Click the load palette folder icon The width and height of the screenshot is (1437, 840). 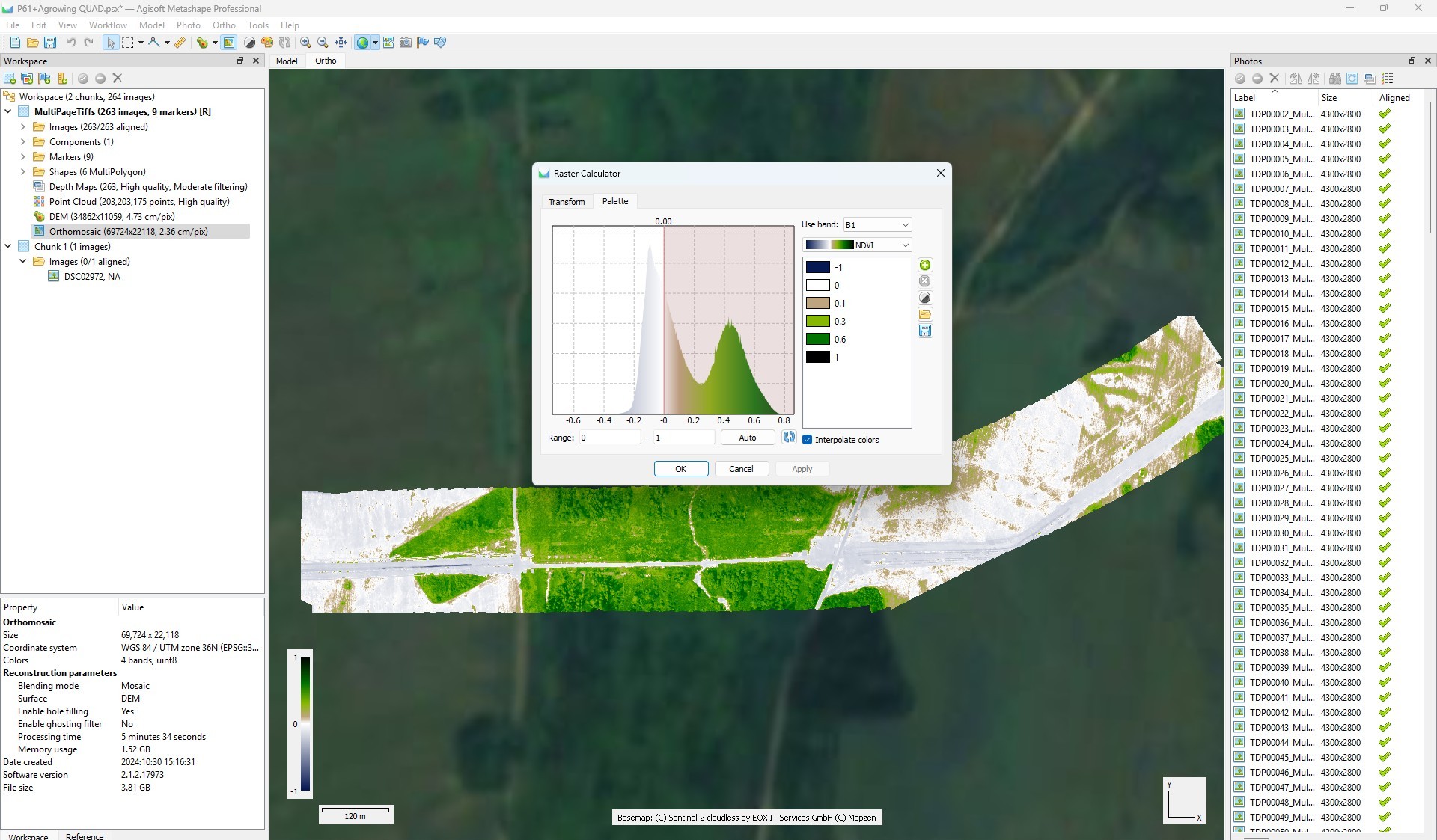925,314
